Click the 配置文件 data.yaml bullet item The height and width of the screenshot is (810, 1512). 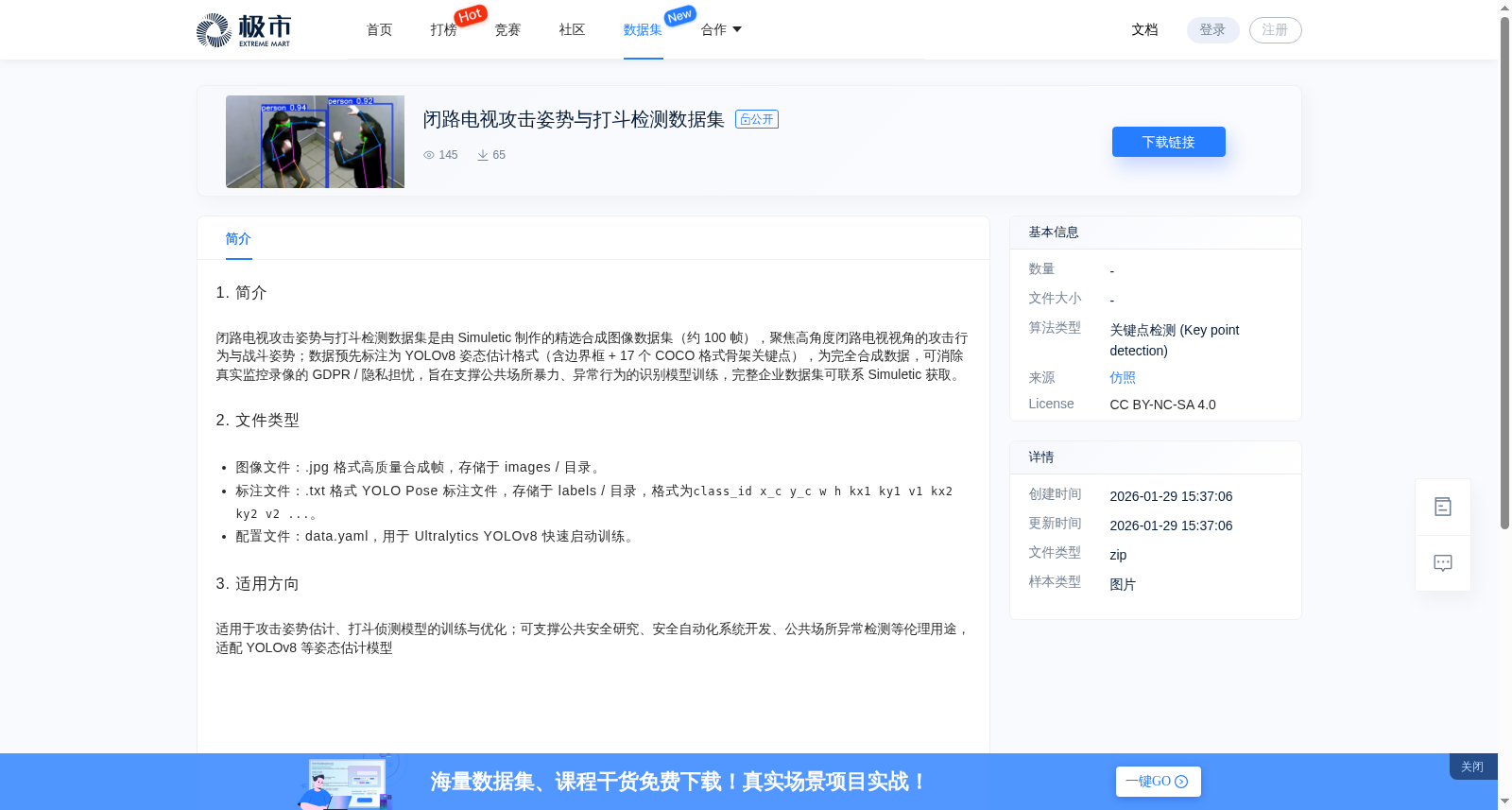pyautogui.click(x=436, y=536)
